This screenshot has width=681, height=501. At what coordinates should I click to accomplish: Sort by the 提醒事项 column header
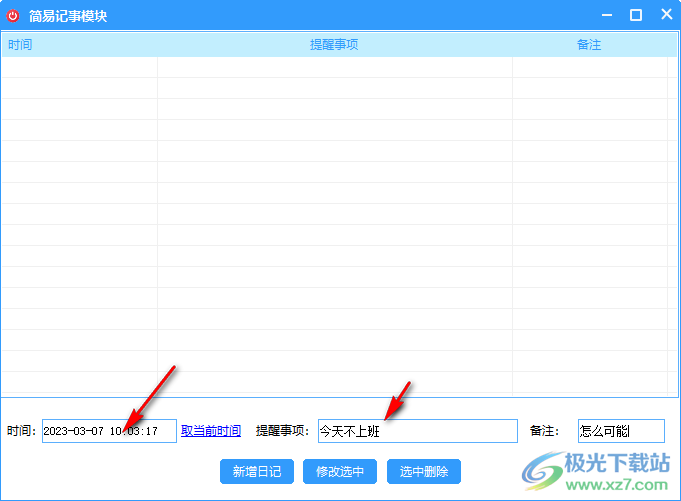[x=334, y=45]
